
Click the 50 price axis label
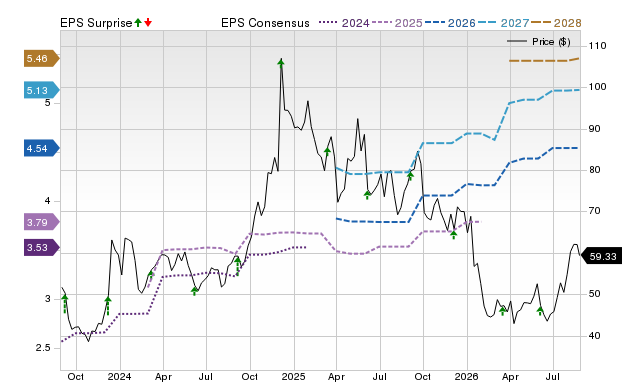[x=594, y=294]
